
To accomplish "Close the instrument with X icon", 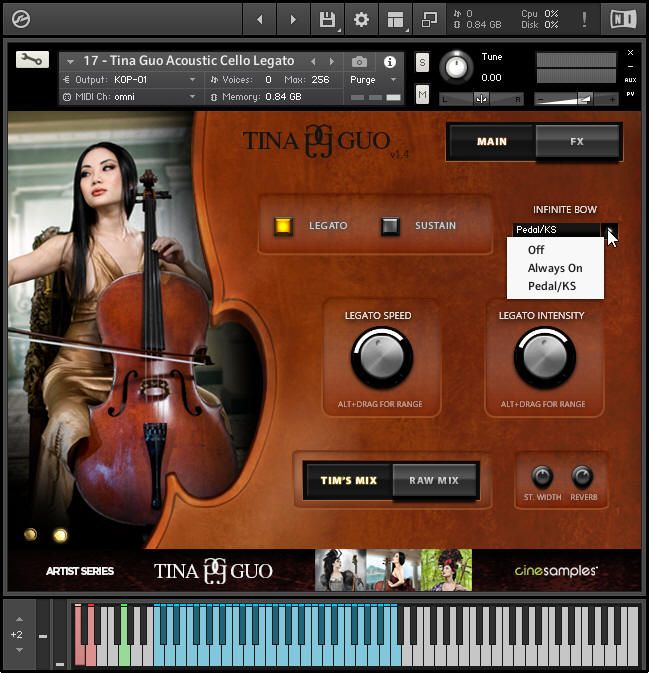I will coord(630,52).
